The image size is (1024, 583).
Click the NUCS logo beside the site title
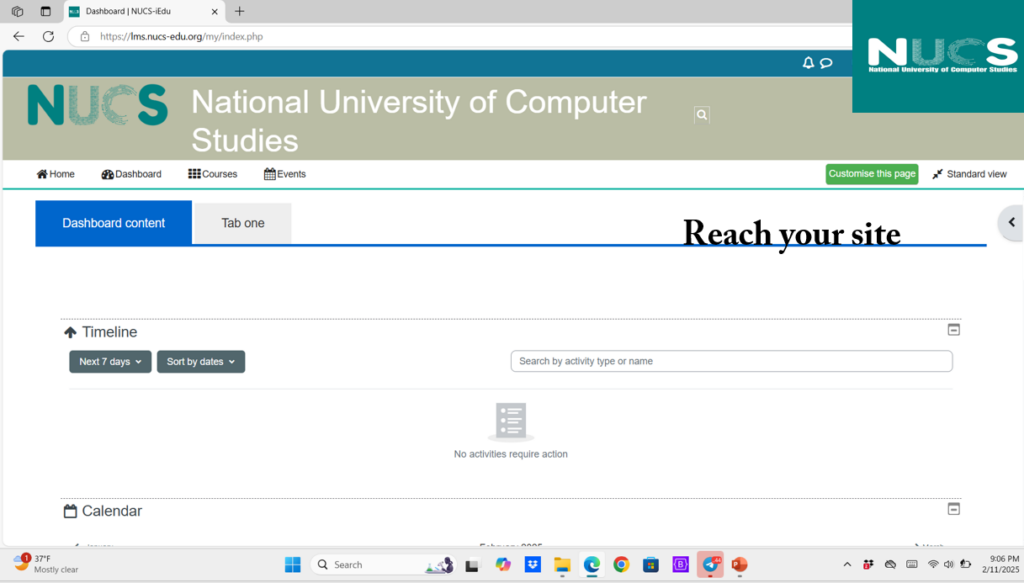pyautogui.click(x=97, y=105)
